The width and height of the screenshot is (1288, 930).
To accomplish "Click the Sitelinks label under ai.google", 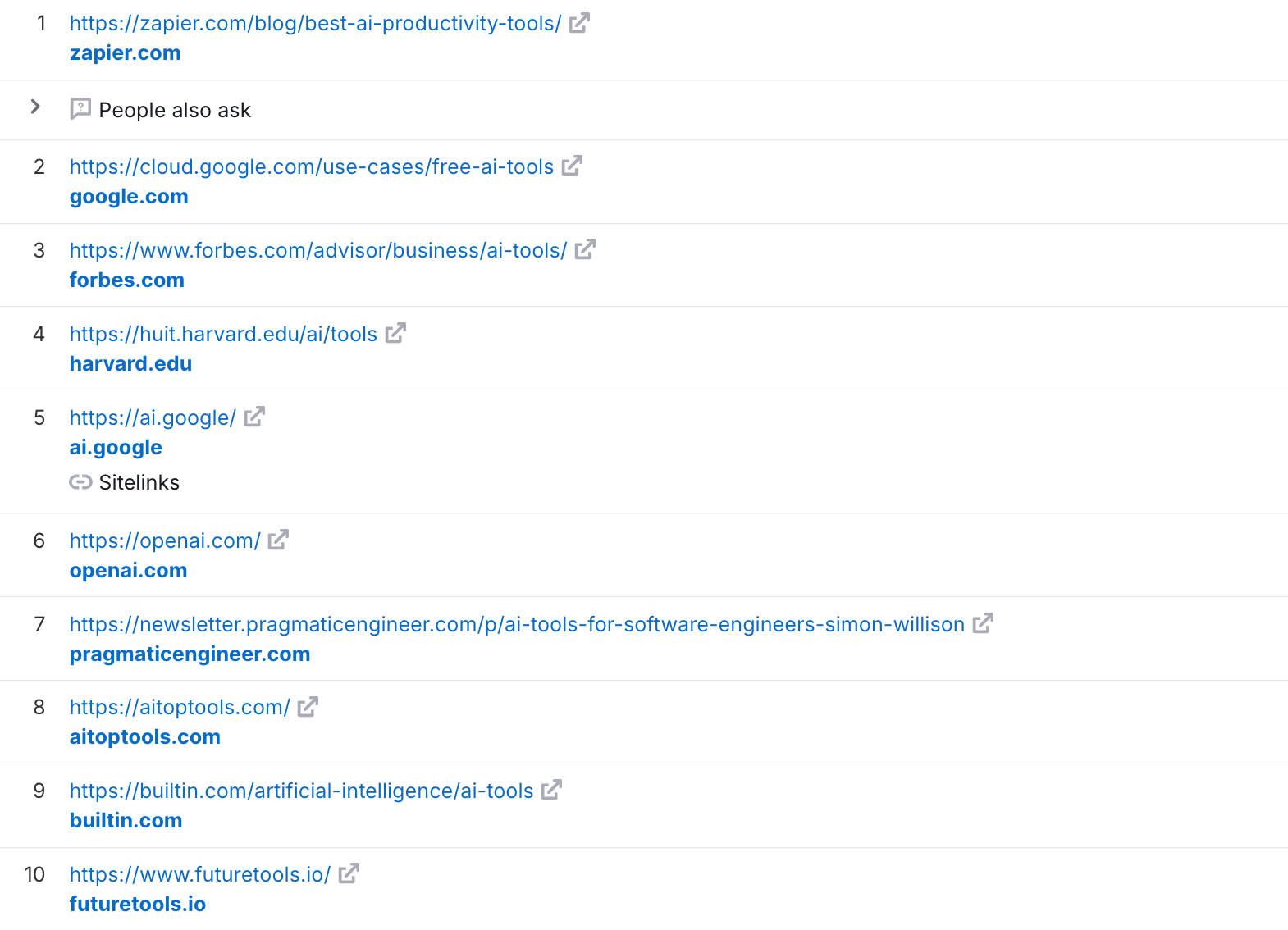I will click(139, 482).
